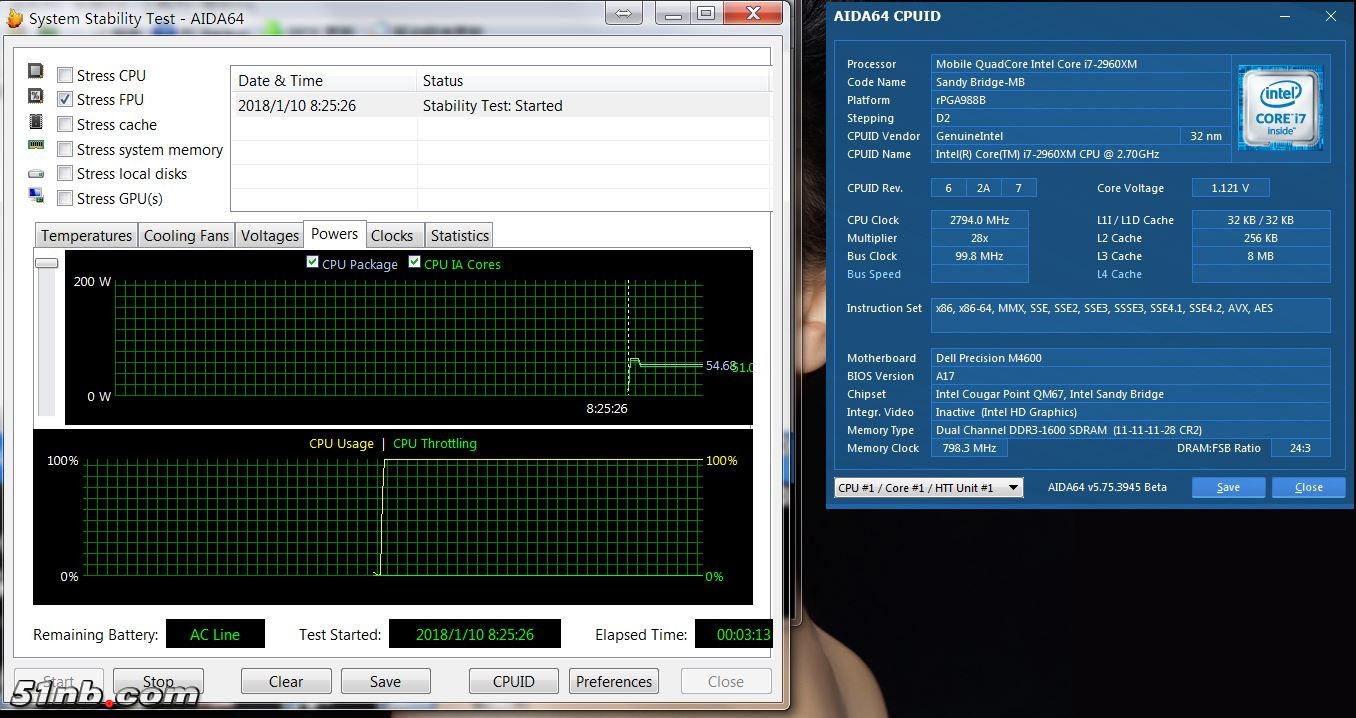Screen dimensions: 1356x718
Task: Click the L3 Cache value 8 MB
Action: 1260,256
